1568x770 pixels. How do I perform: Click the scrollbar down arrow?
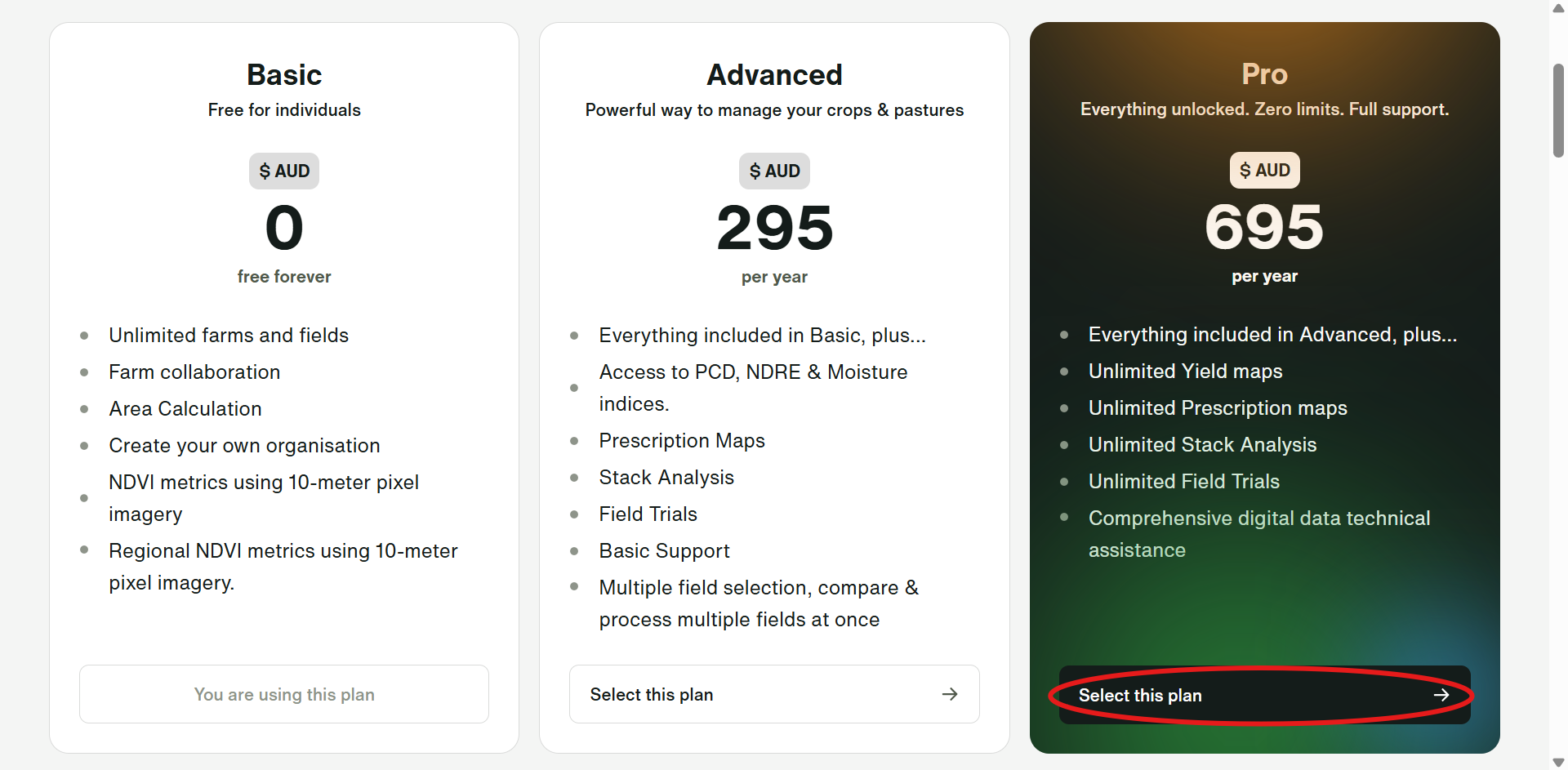point(1558,762)
